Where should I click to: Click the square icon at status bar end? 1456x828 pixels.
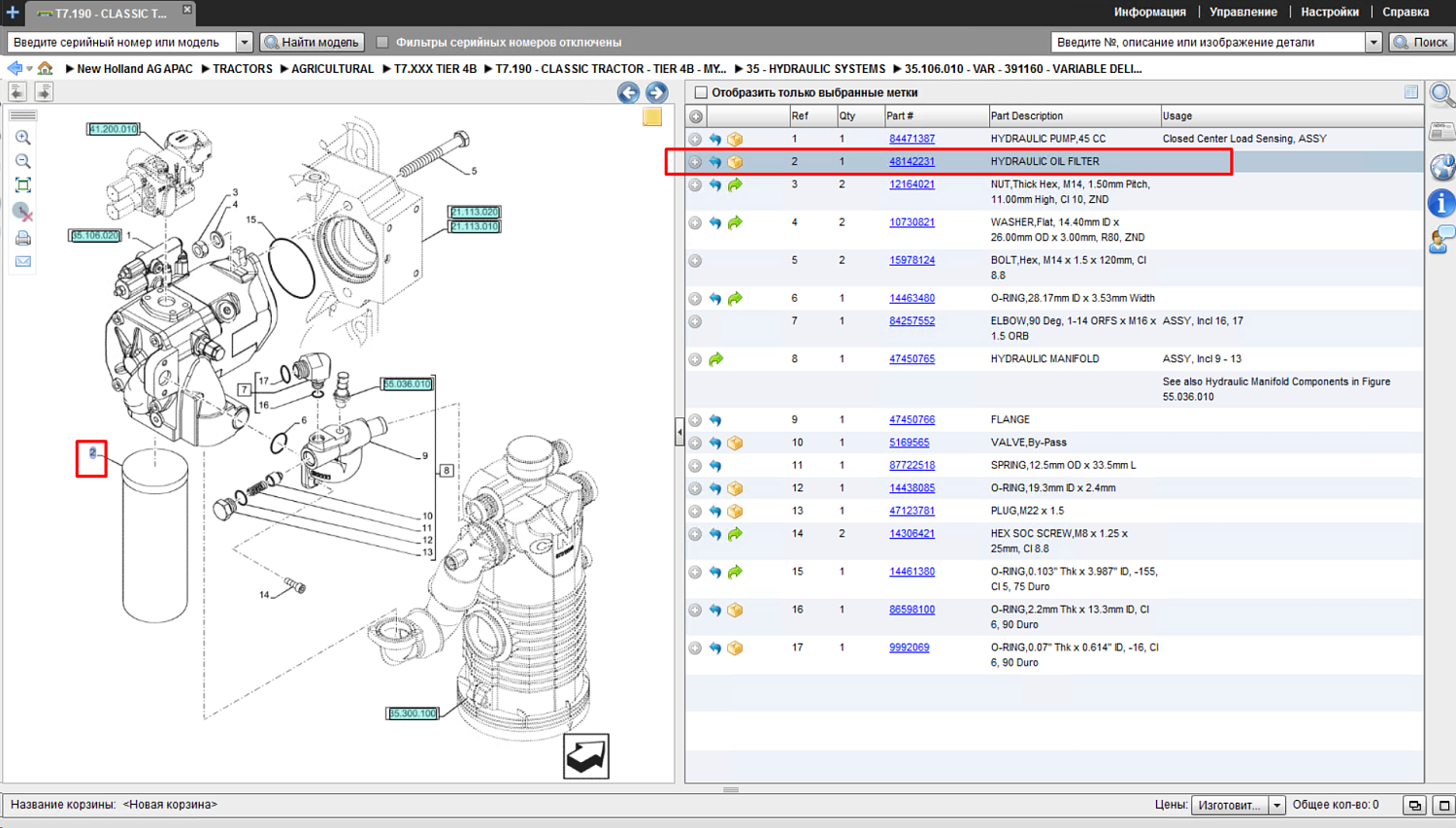click(1443, 805)
